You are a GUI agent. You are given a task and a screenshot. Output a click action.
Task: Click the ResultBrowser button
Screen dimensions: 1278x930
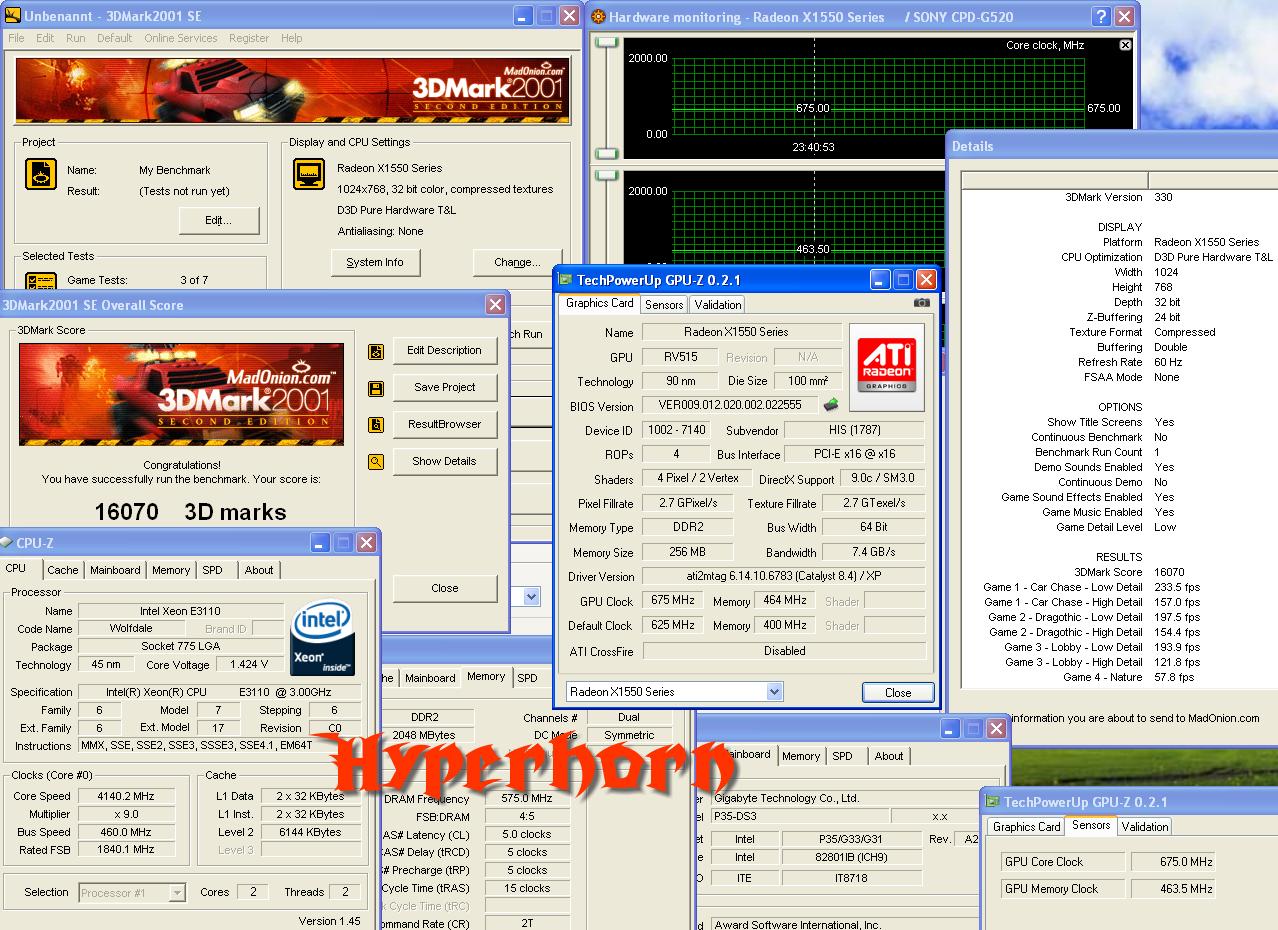pyautogui.click(x=445, y=424)
